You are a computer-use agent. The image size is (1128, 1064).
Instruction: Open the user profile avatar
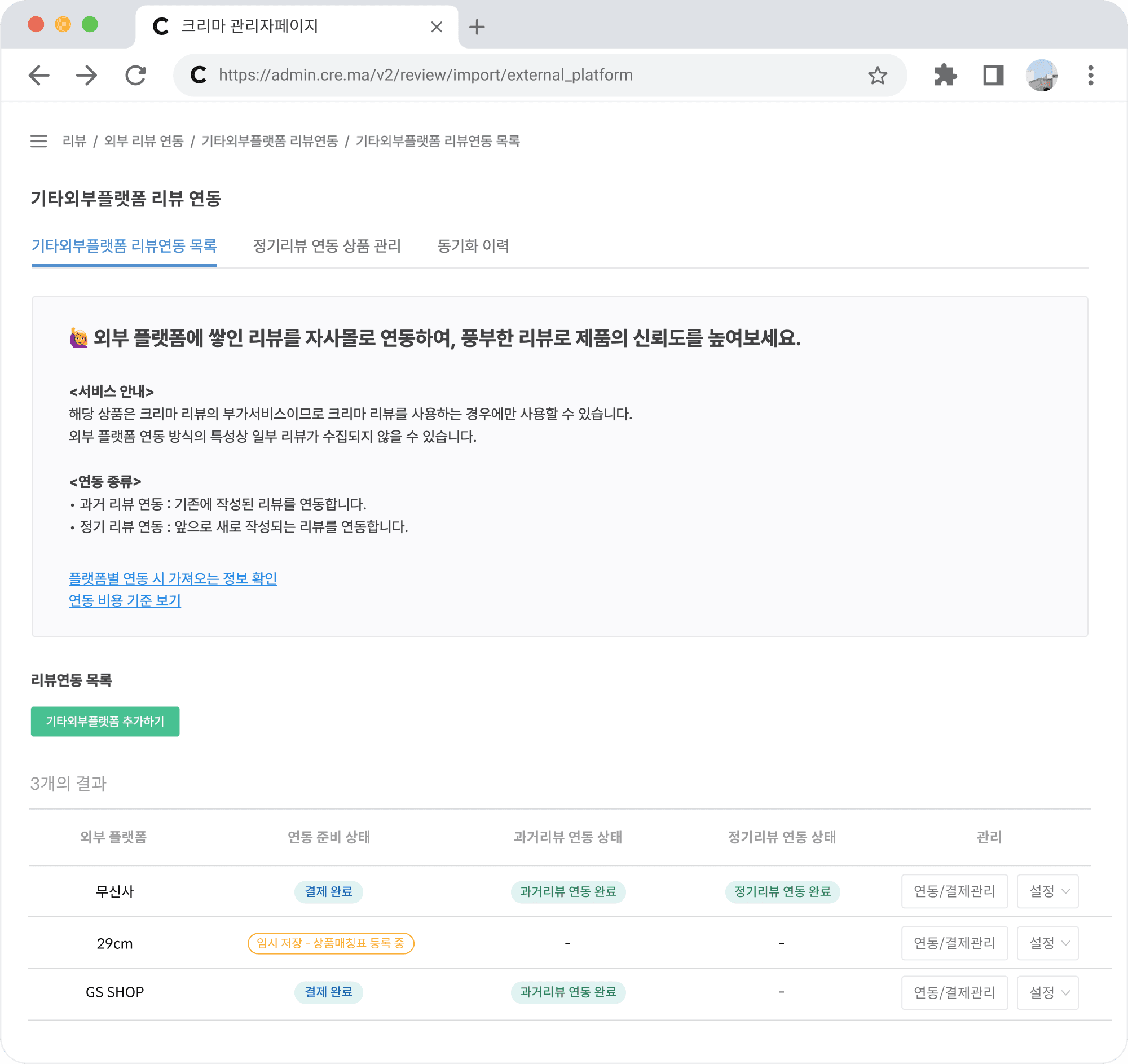(1042, 76)
